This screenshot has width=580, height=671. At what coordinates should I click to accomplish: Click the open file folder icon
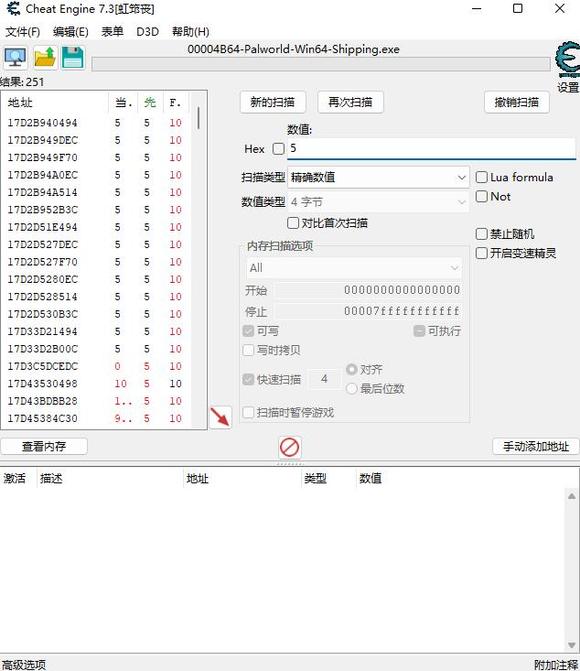pos(45,57)
